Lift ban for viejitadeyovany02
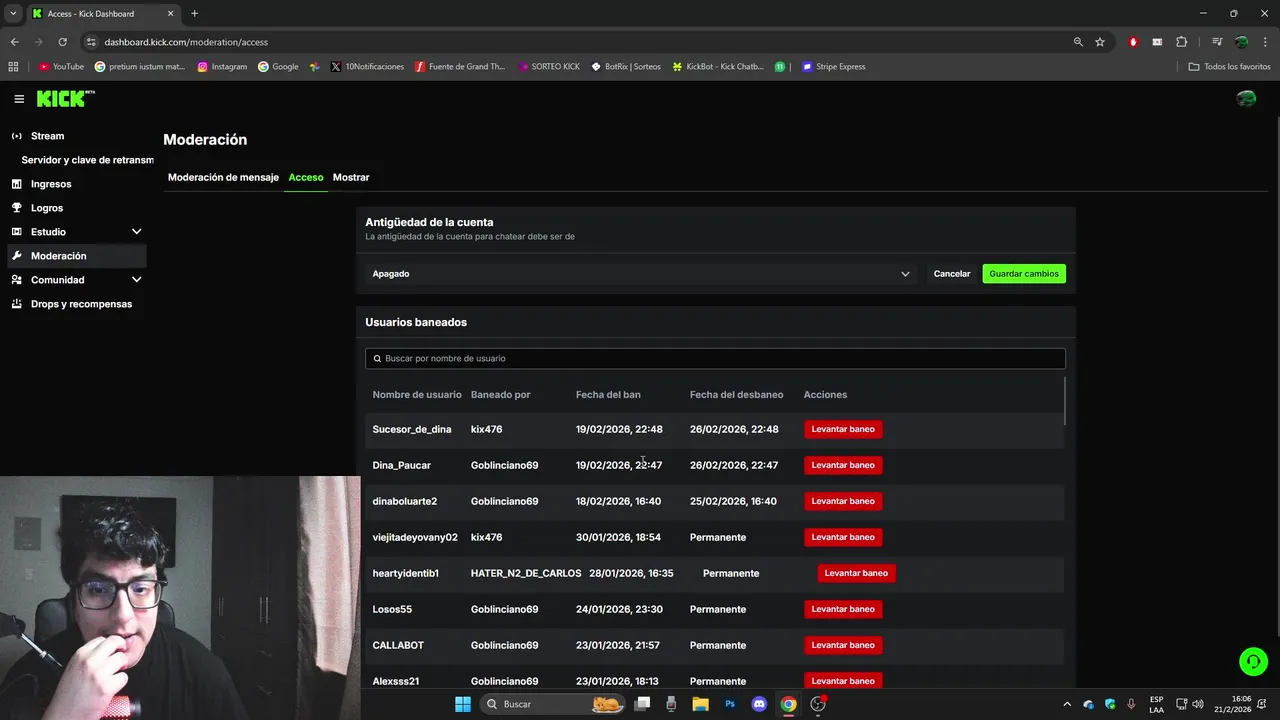 (x=843, y=537)
